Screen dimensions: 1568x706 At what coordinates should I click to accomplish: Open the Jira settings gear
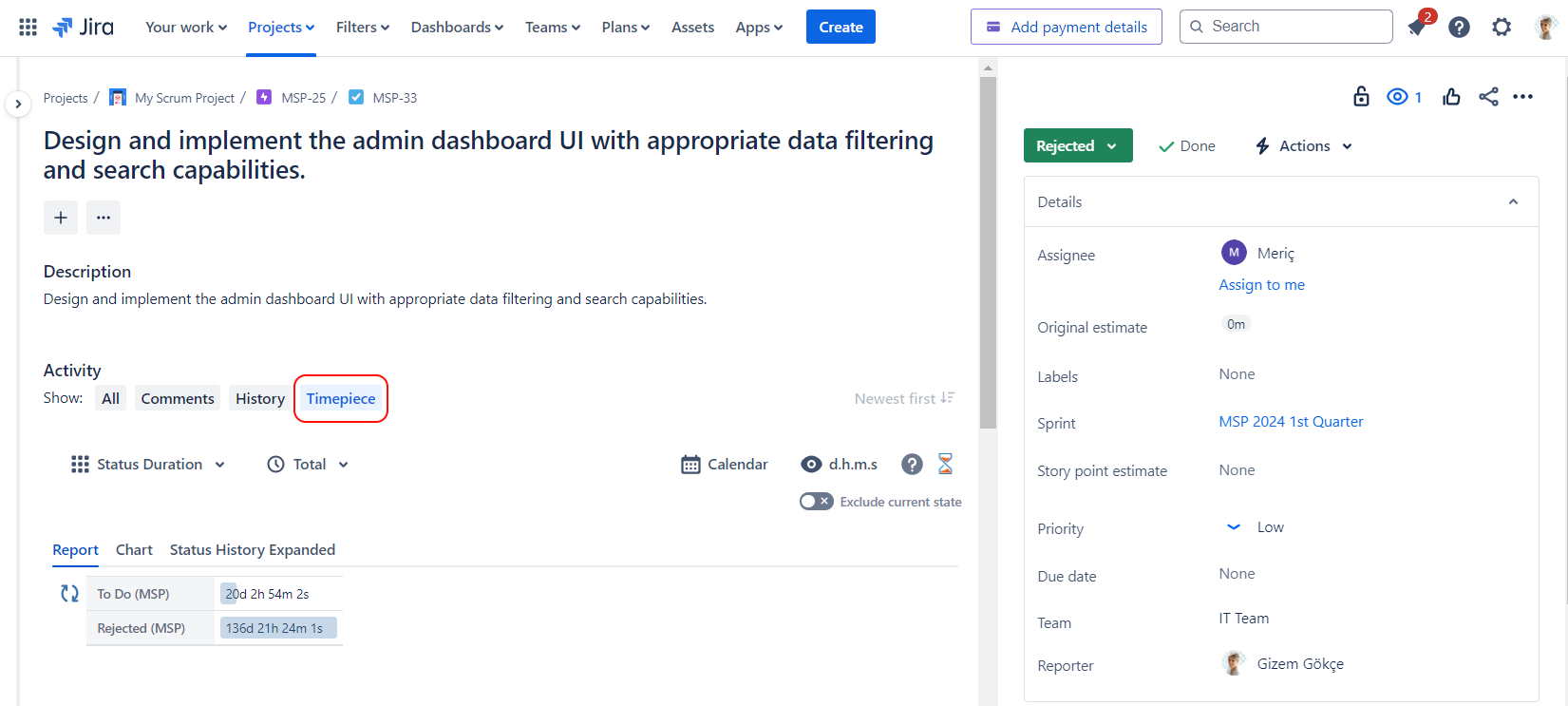coord(1501,28)
